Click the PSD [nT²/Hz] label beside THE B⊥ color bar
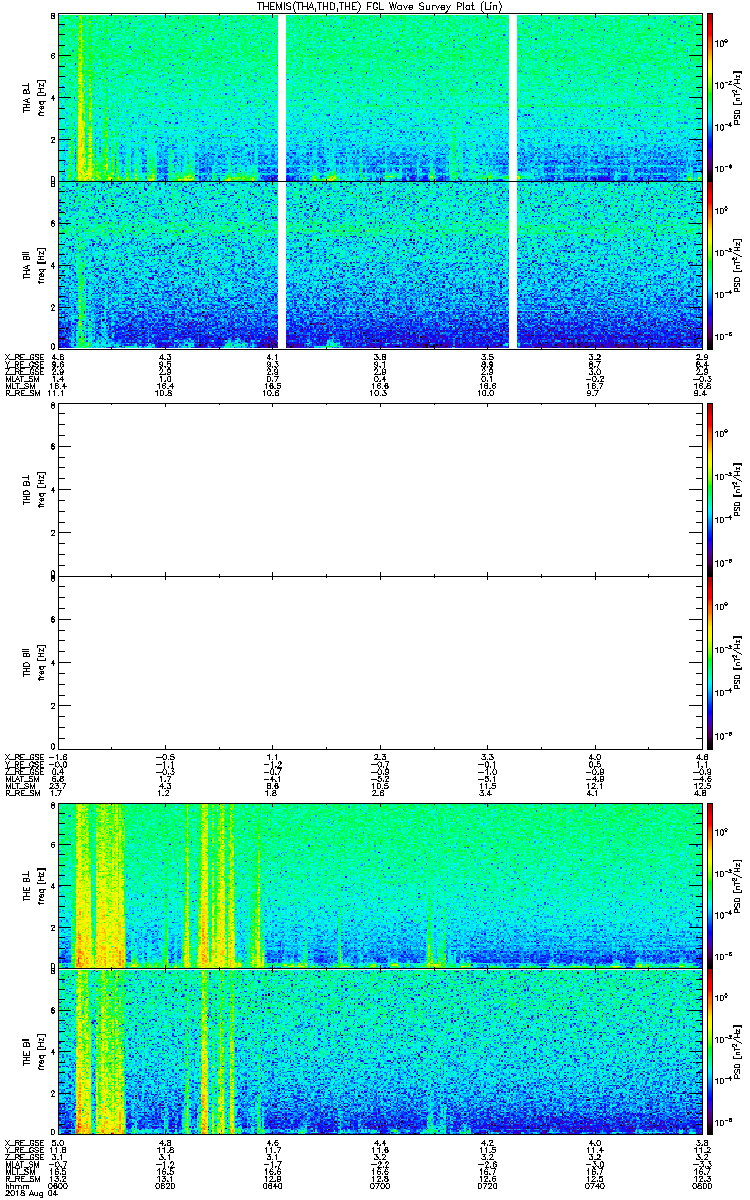Screen dimensions: 750x1200 coord(736,885)
